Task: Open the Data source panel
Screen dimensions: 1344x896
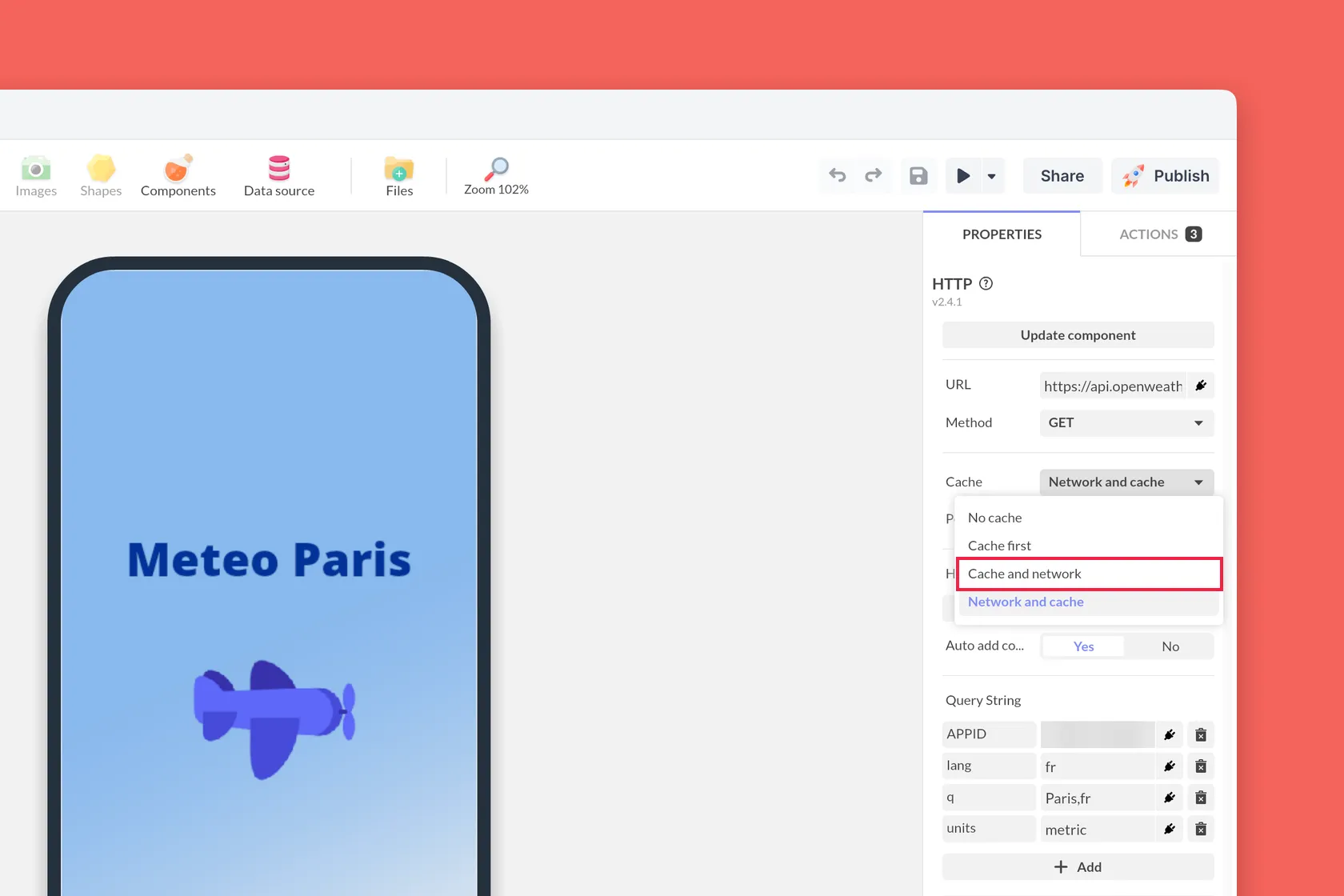Action: pos(279,176)
